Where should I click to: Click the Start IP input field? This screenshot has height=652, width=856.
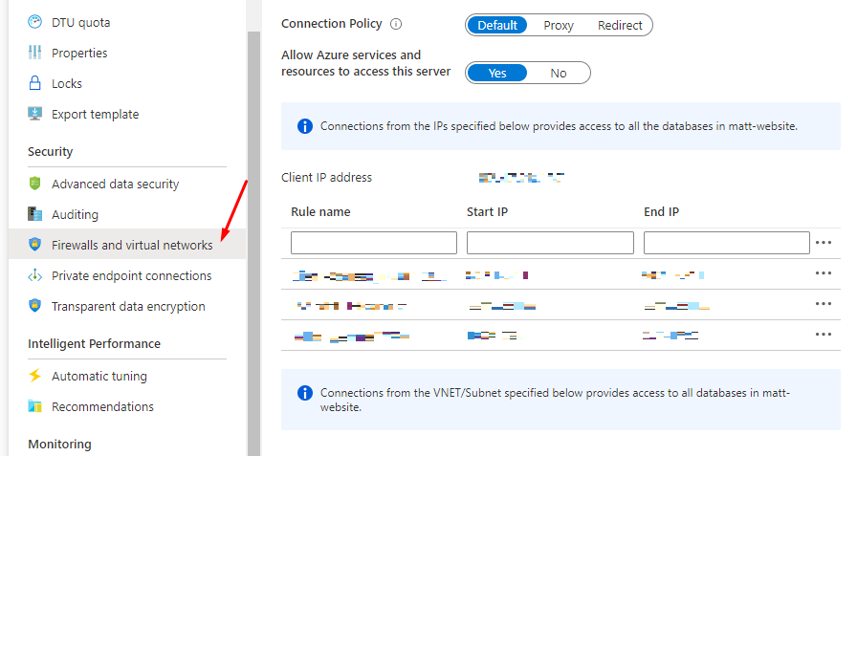click(550, 242)
